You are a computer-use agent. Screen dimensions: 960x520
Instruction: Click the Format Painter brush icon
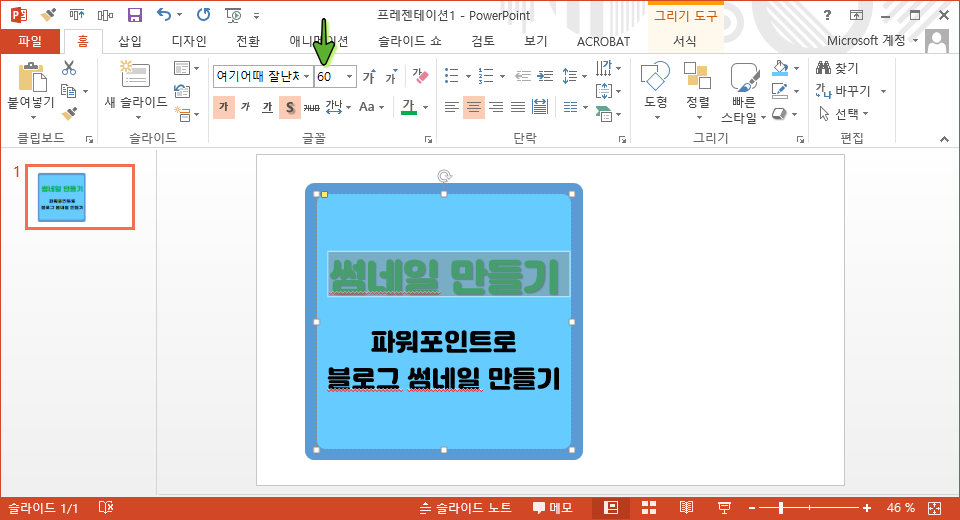coord(69,113)
